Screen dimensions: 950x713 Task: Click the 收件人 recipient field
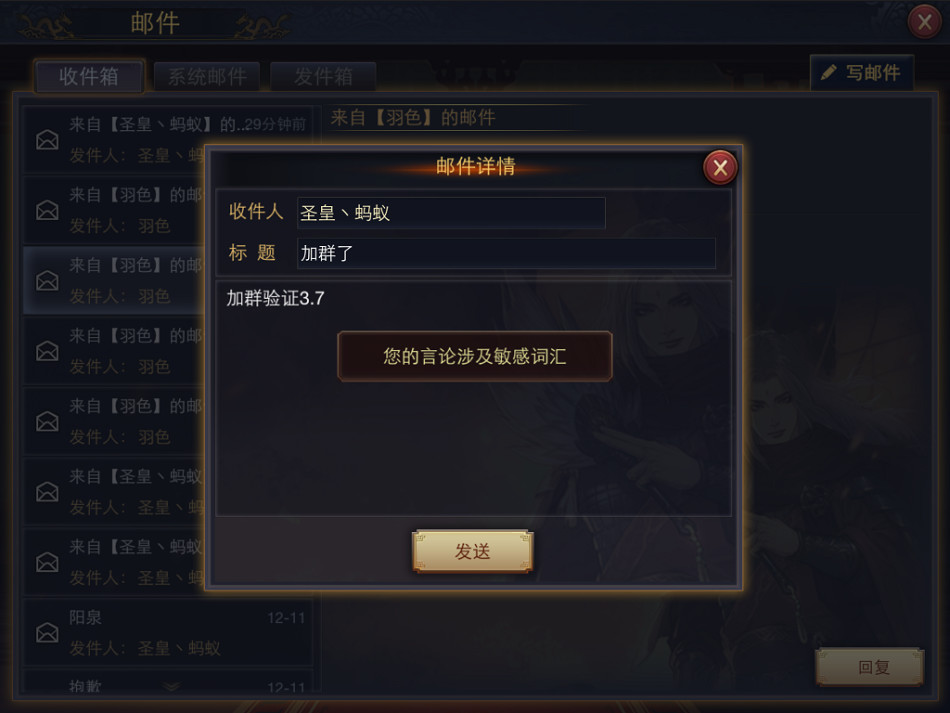pos(451,213)
